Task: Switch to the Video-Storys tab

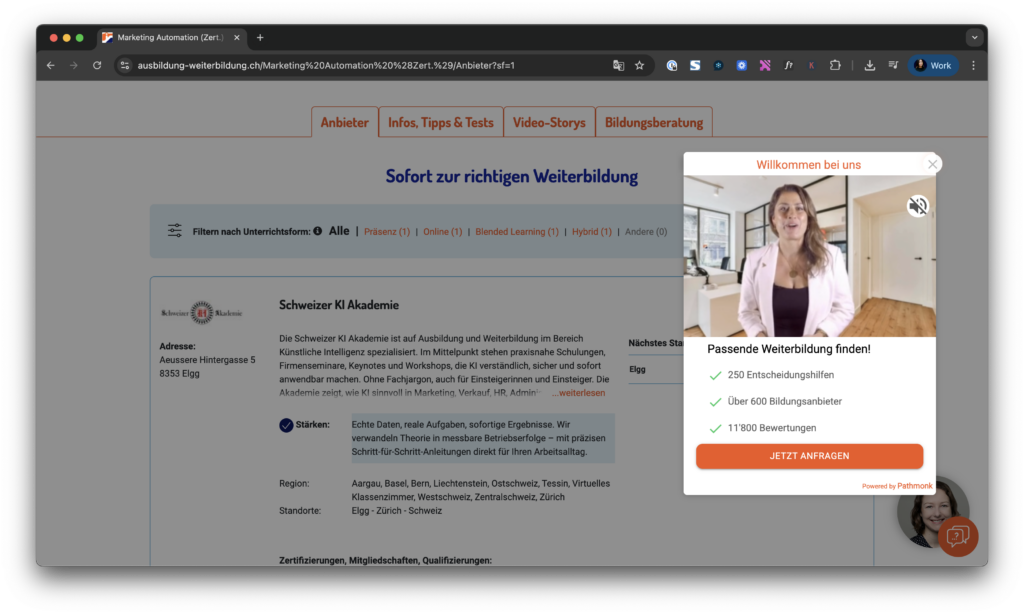Action: (x=549, y=122)
